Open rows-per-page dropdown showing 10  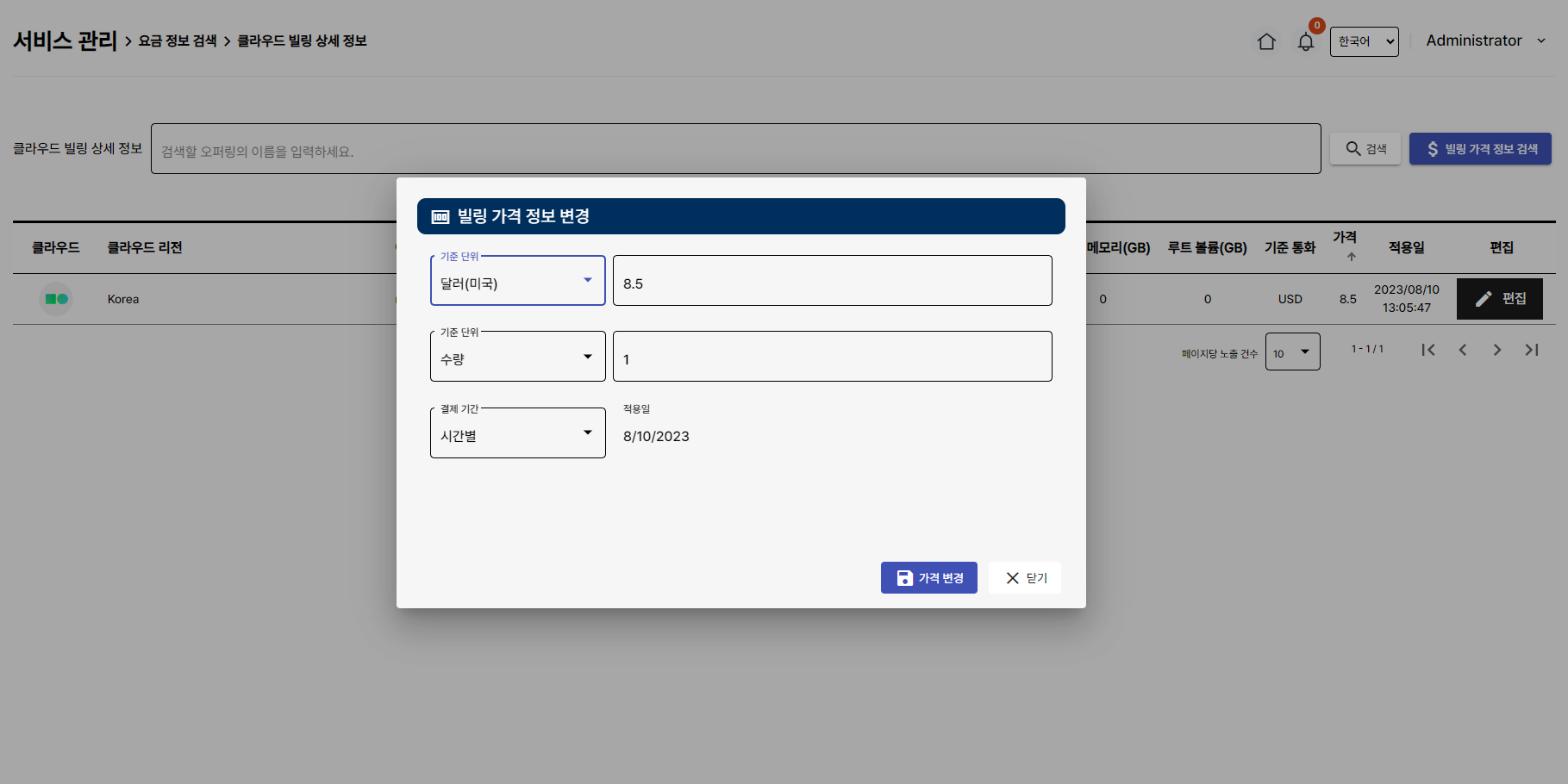tap(1292, 352)
